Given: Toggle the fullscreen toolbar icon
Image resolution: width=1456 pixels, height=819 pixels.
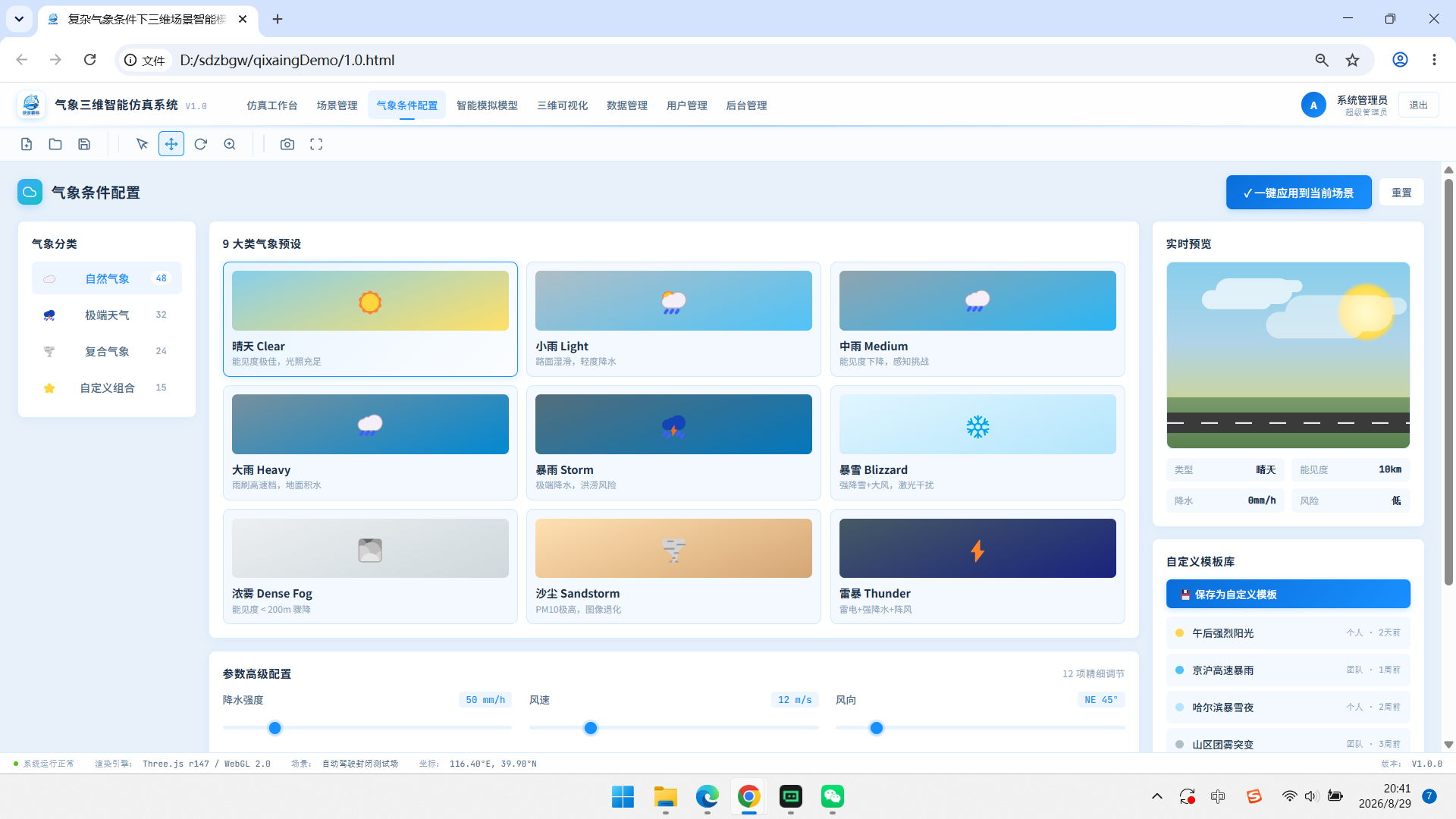Looking at the screenshot, I should point(316,144).
